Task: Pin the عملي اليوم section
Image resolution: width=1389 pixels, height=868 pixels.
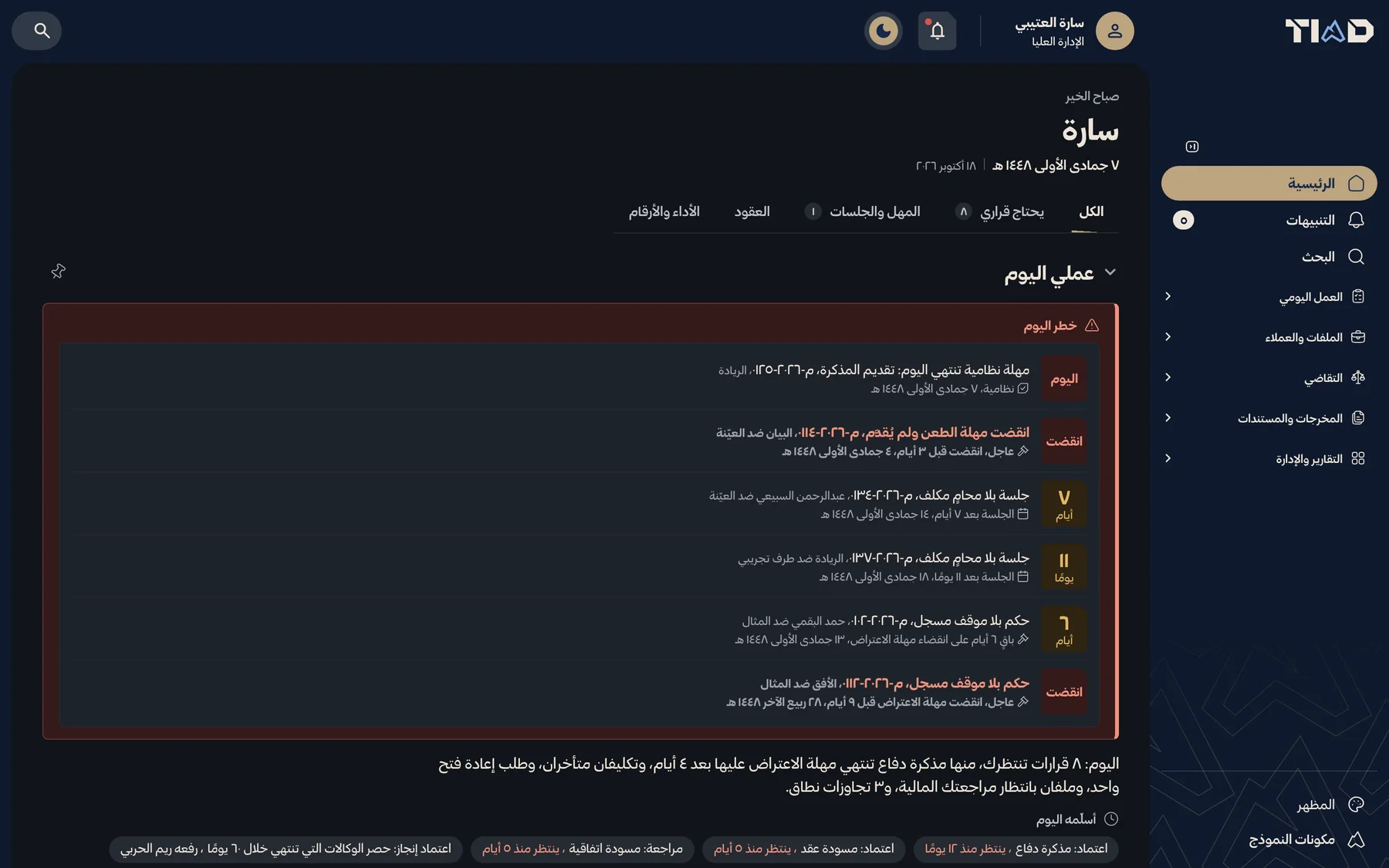Action: [x=59, y=271]
